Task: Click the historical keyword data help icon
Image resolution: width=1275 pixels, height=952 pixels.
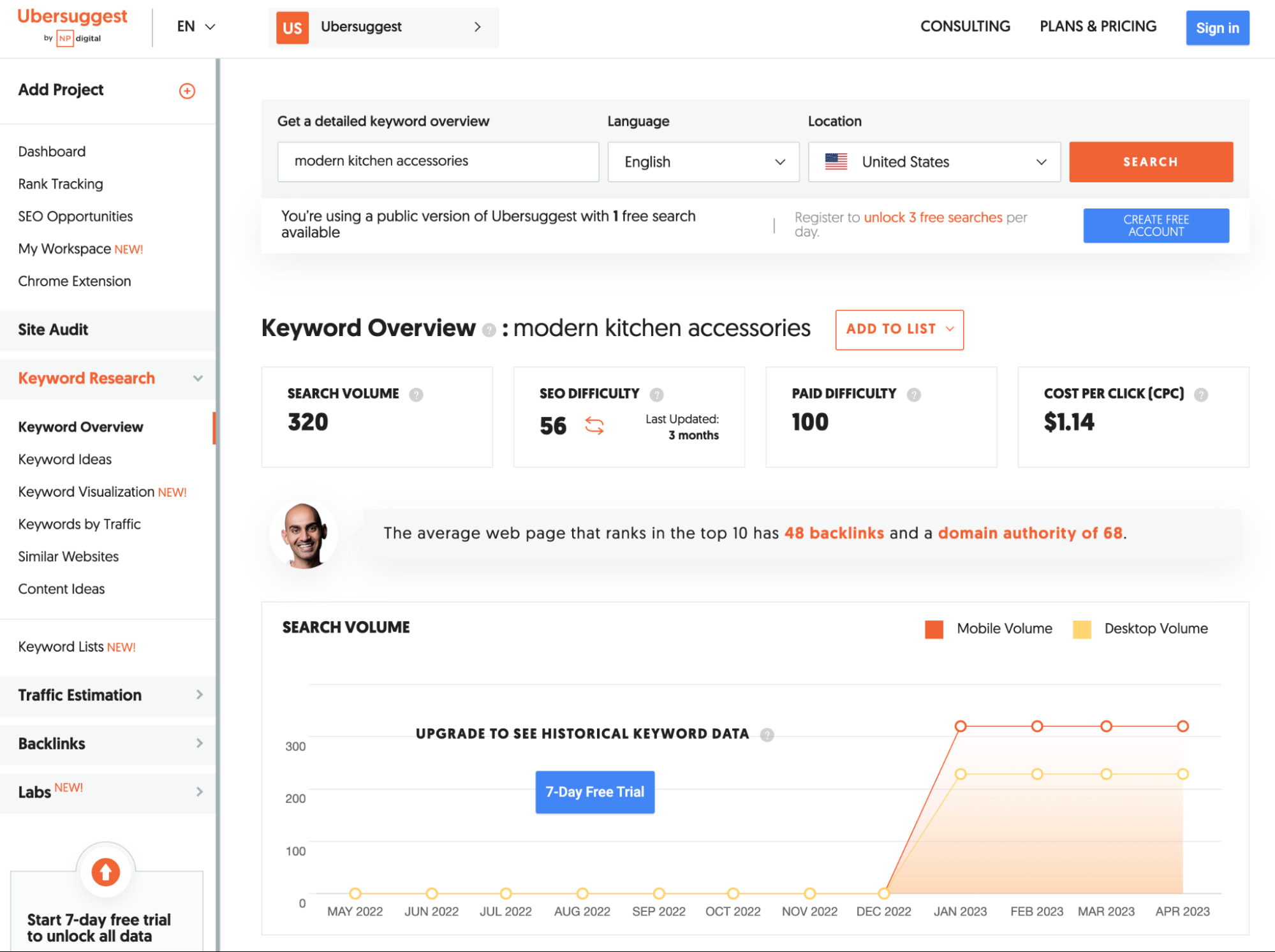Action: coord(767,735)
